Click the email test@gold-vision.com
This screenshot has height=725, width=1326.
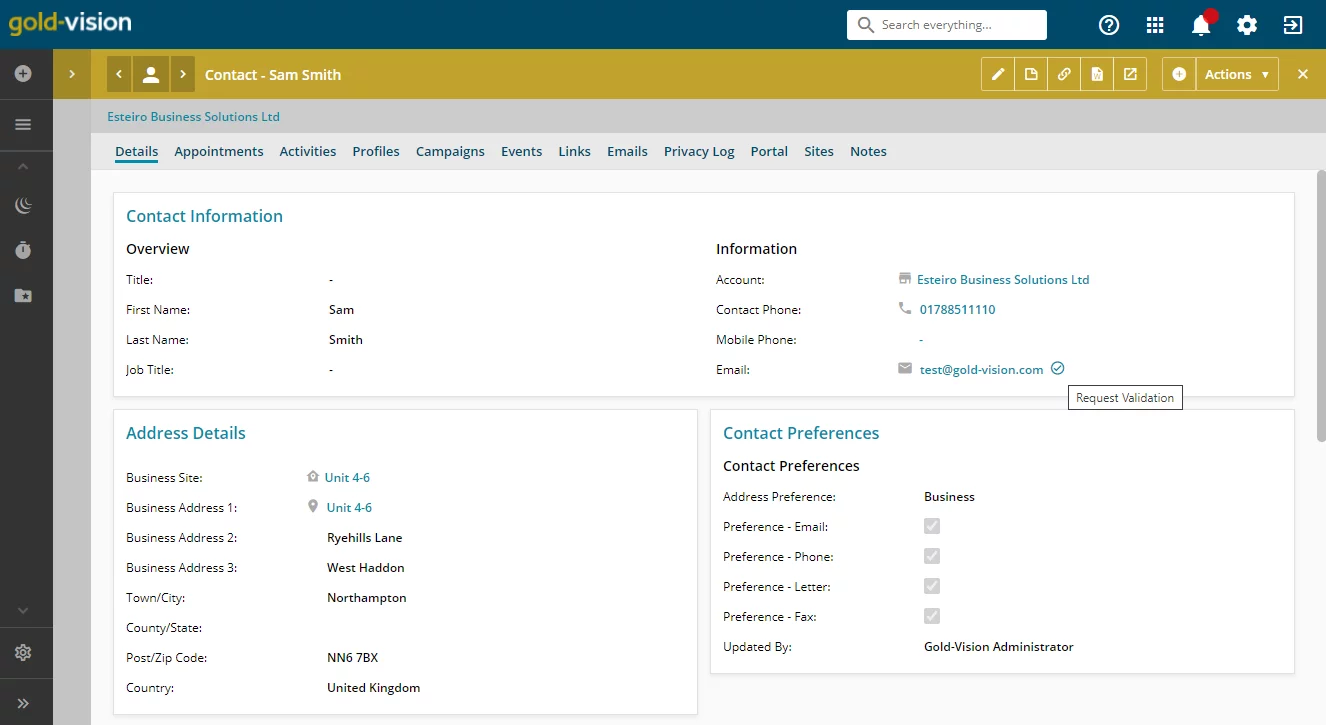pos(981,369)
